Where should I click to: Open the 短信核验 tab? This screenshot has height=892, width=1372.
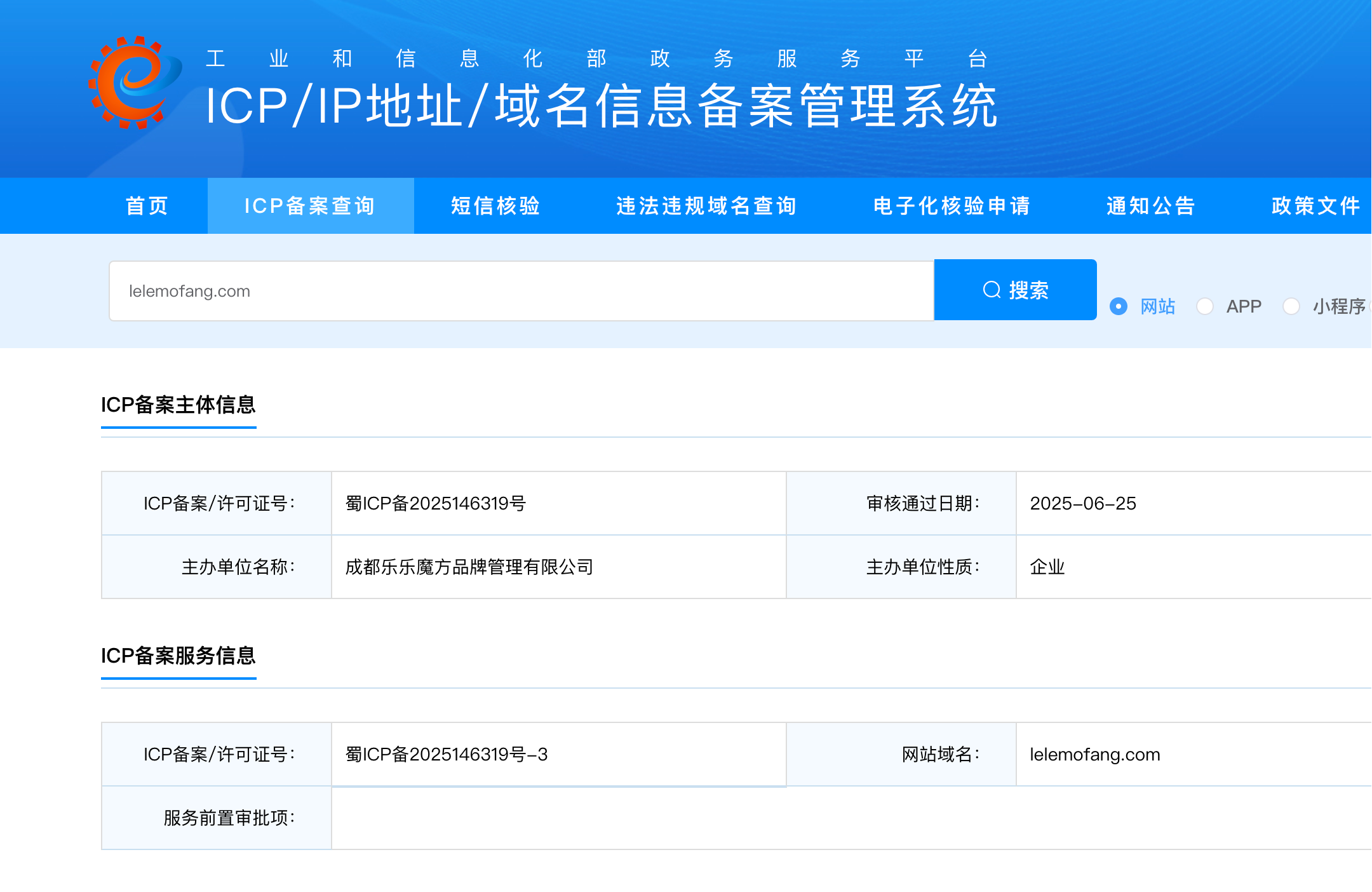click(x=495, y=206)
